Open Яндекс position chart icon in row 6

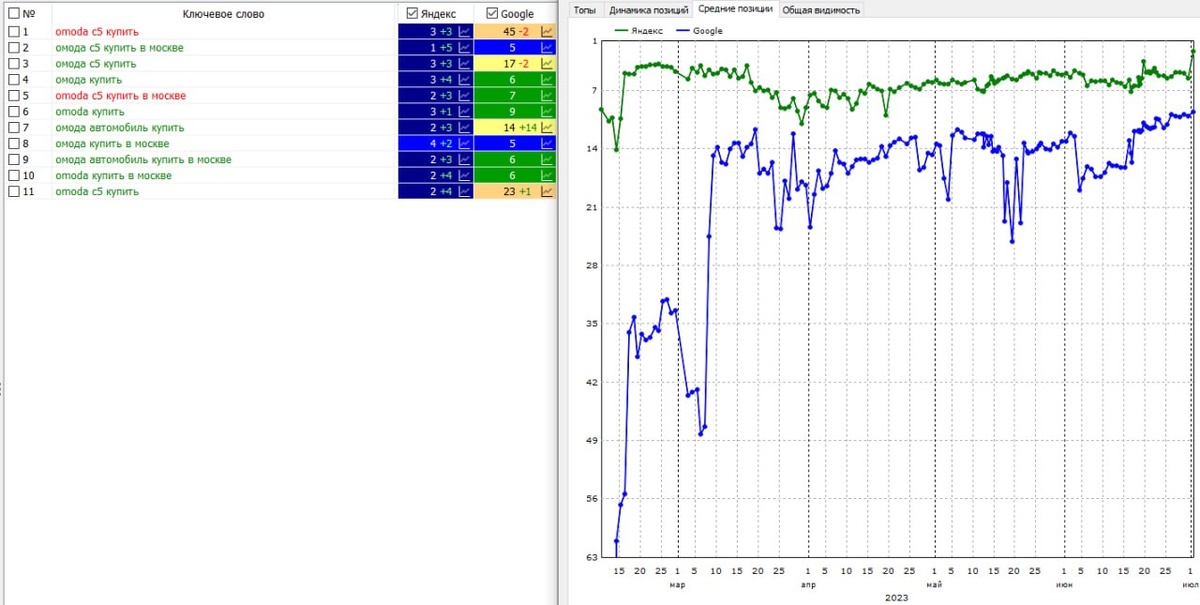click(x=464, y=112)
